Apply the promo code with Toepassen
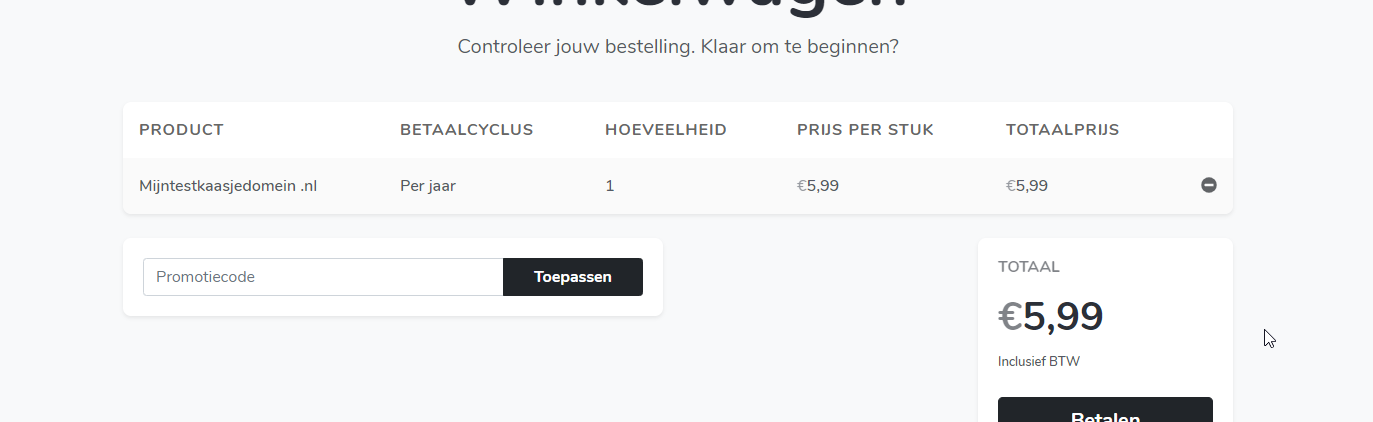Screen dimensions: 1373x422 573,277
